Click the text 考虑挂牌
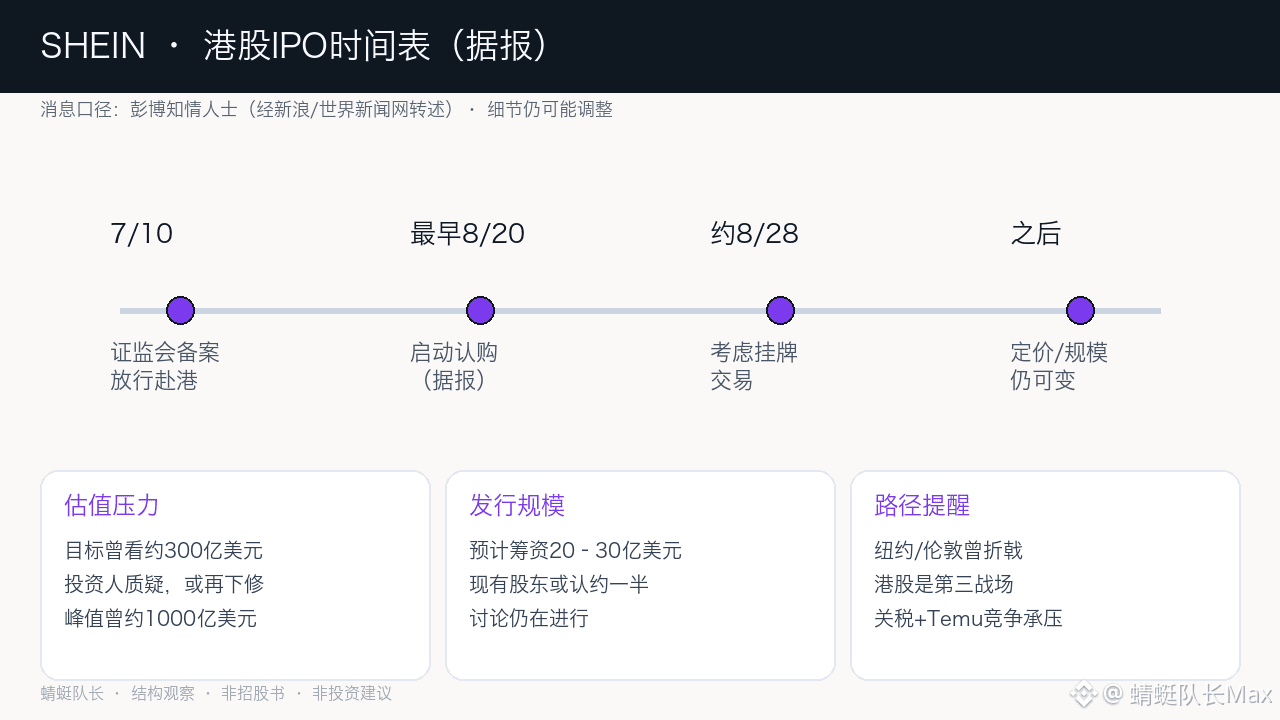The width and height of the screenshot is (1280, 720). click(x=754, y=352)
